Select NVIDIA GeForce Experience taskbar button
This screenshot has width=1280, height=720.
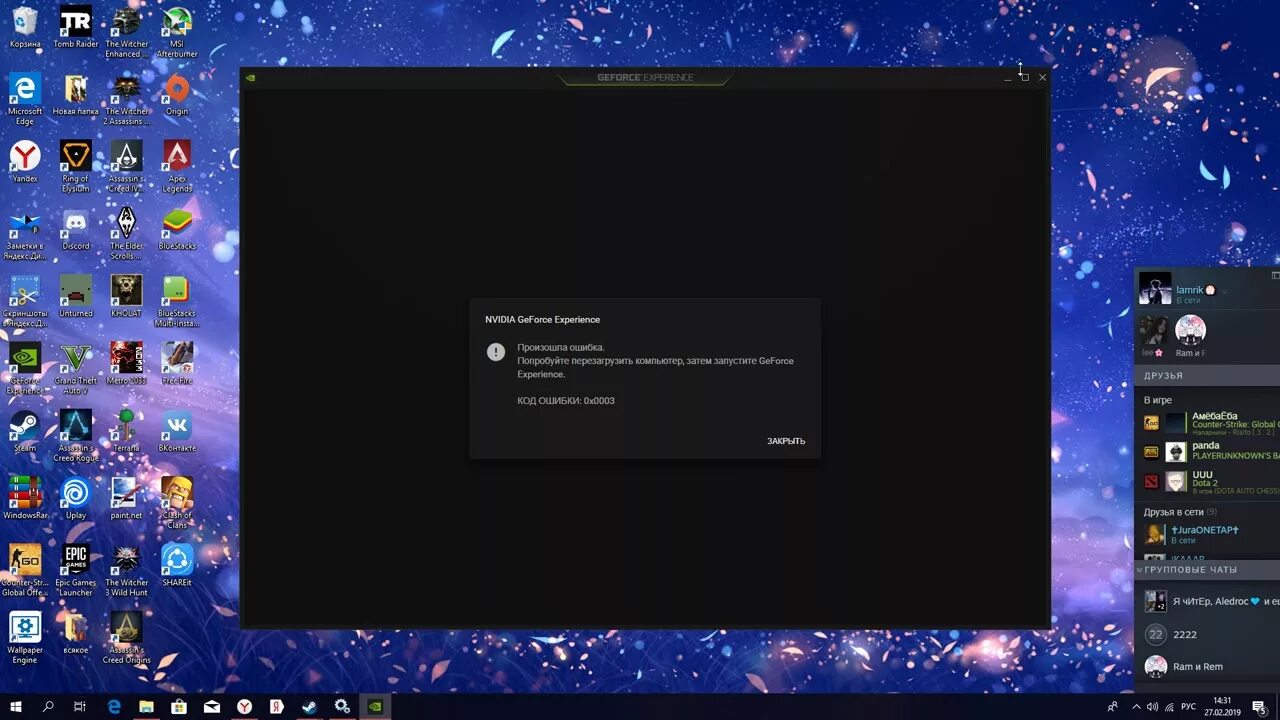click(x=374, y=706)
